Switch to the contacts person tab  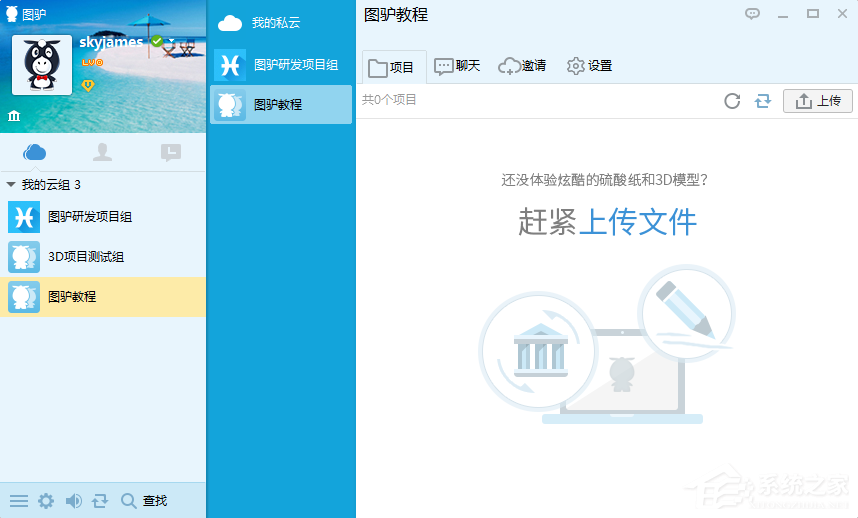pos(102,152)
